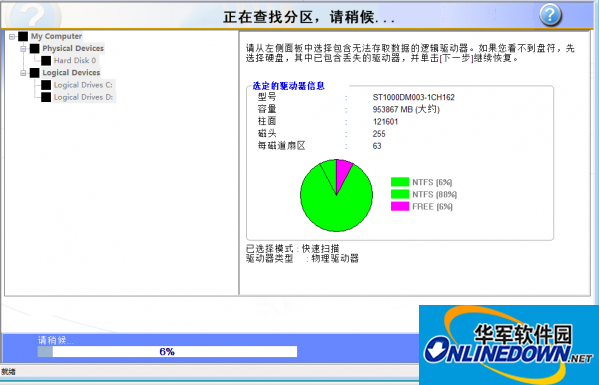This screenshot has width=599, height=385.
Task: Collapse the Logical Devices node
Action: pyautogui.click(x=24, y=73)
